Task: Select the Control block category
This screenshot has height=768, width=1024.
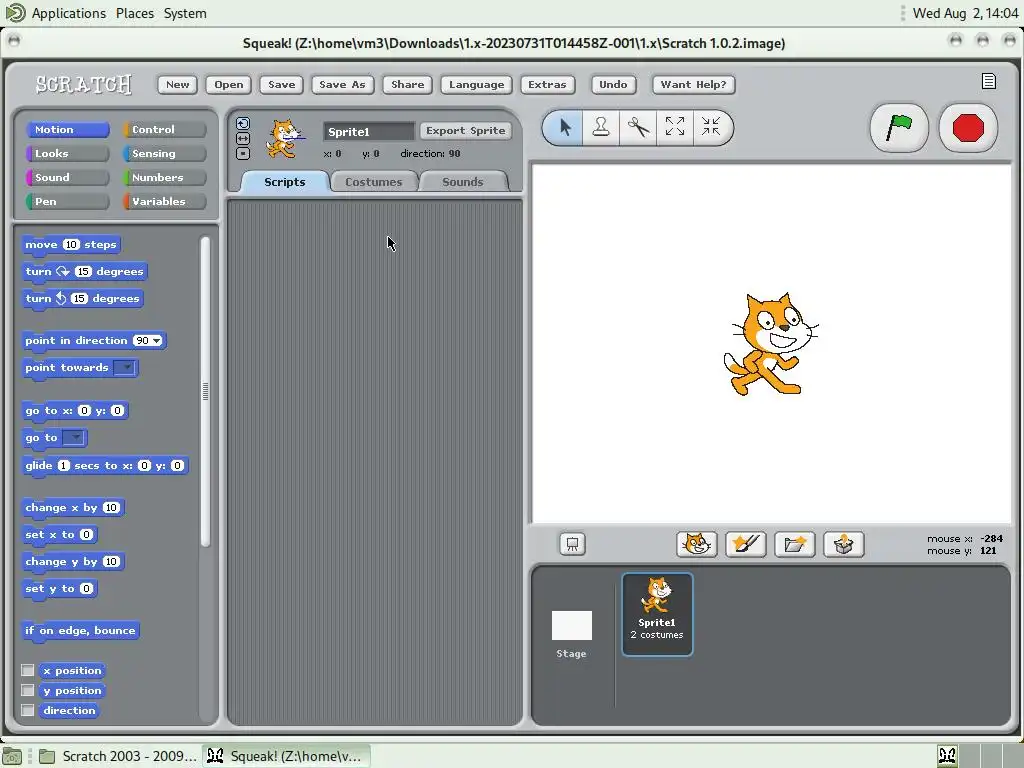Action: pos(165,129)
